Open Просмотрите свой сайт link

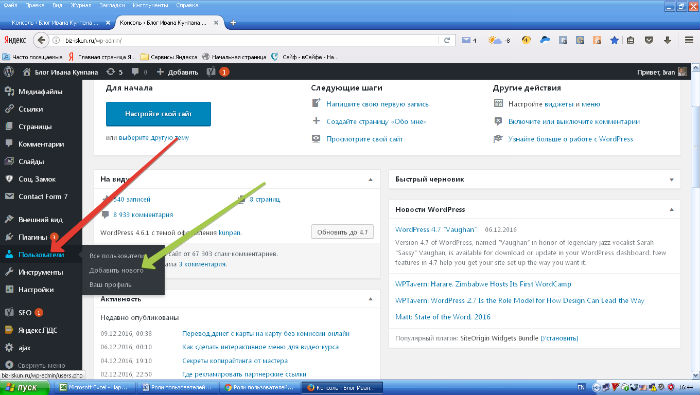pyautogui.click(x=364, y=139)
